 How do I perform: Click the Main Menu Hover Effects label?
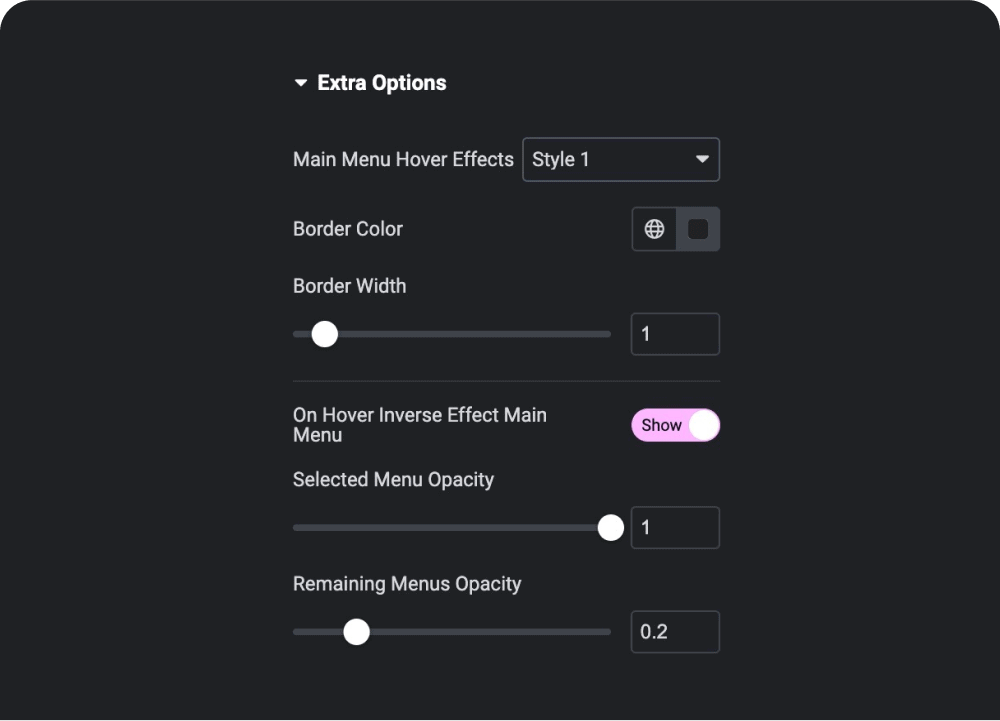pyautogui.click(x=403, y=159)
